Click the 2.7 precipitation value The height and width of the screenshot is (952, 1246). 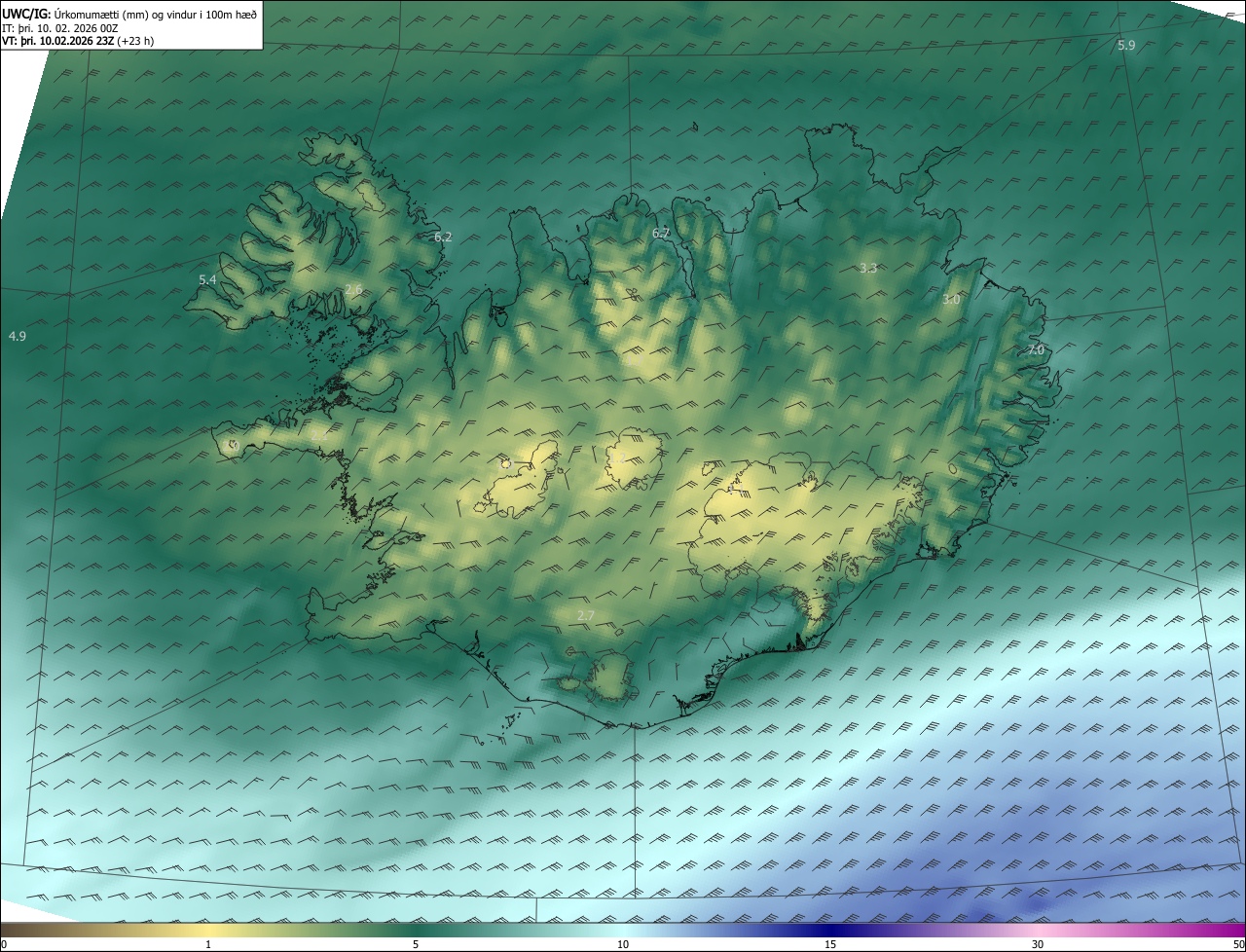point(585,615)
